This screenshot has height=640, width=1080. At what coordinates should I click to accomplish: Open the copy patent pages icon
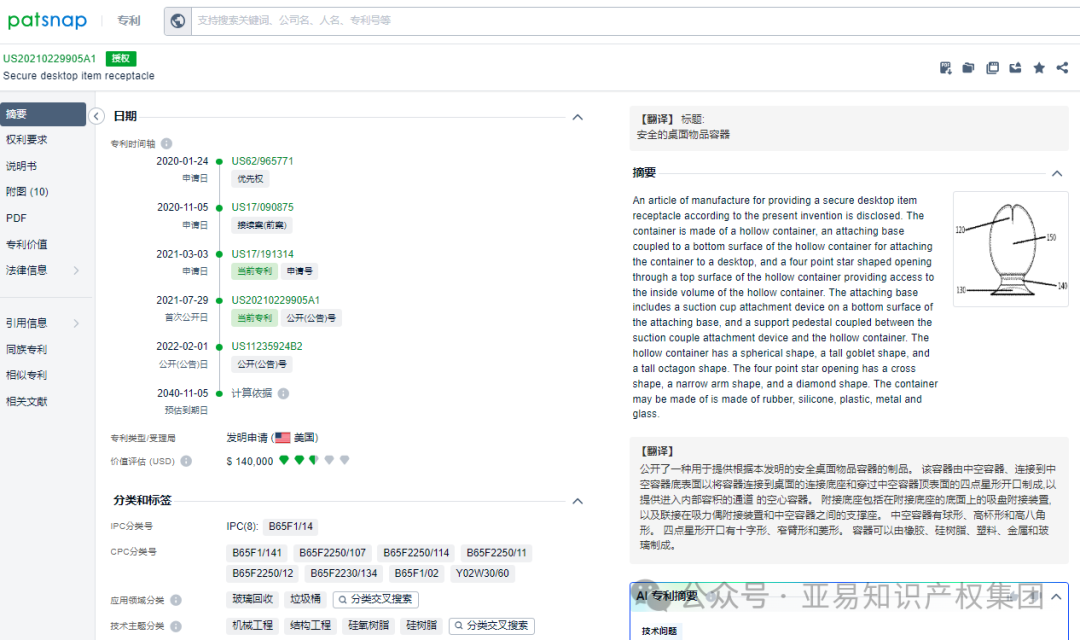(x=992, y=67)
